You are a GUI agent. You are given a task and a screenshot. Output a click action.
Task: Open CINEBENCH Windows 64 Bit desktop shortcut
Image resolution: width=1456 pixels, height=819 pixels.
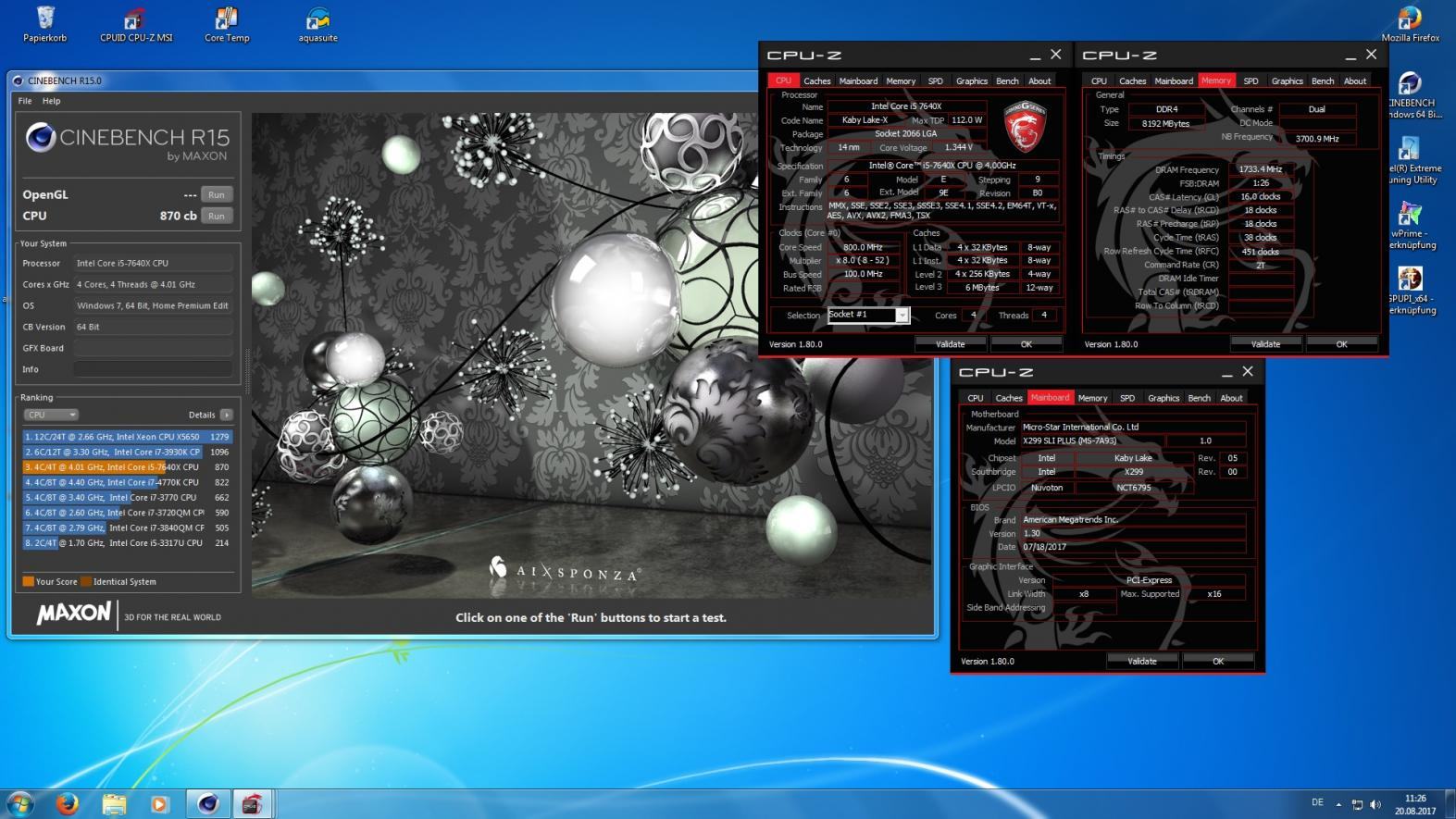[1411, 95]
